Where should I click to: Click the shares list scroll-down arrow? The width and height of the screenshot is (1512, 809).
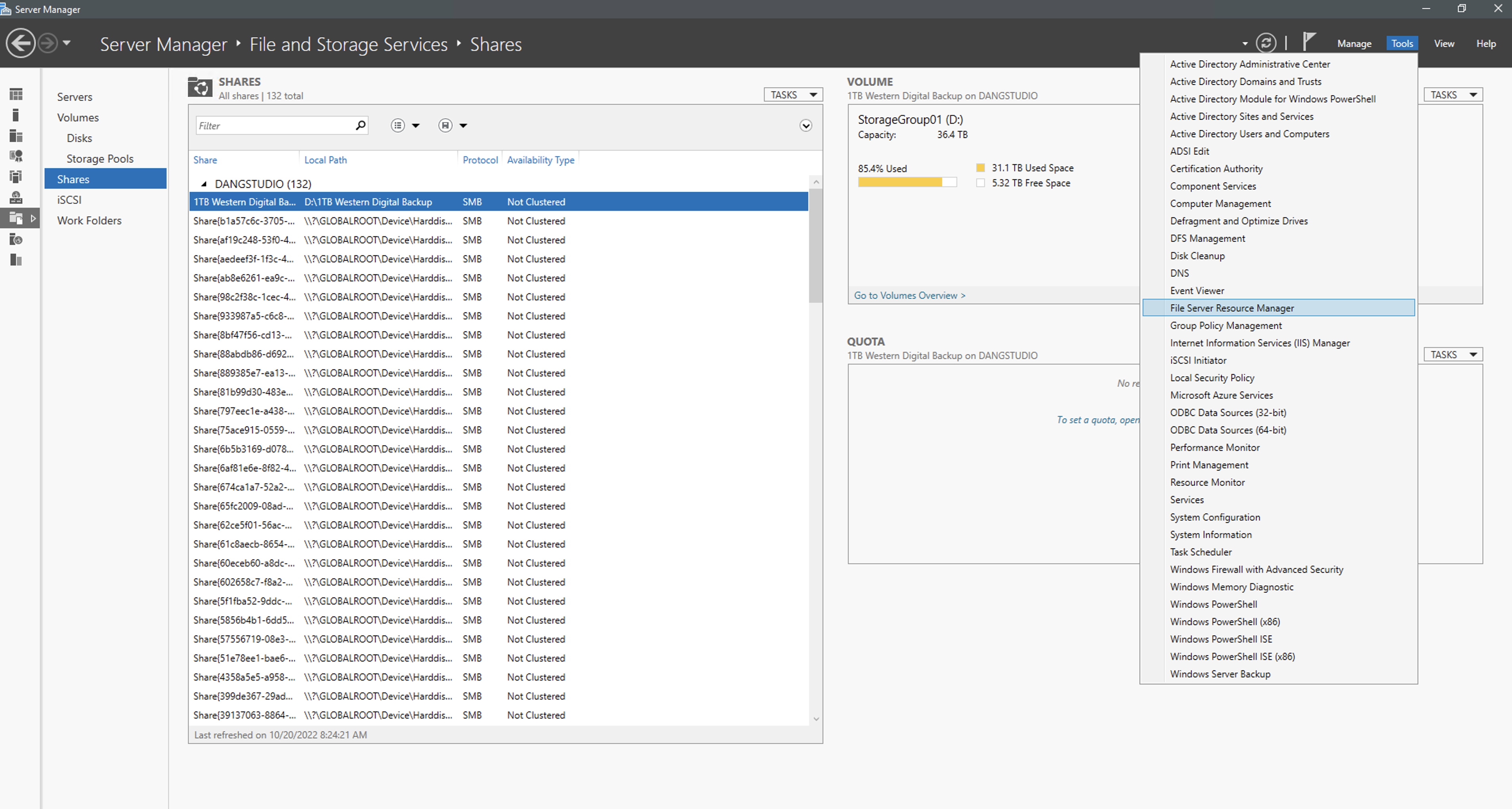pyautogui.click(x=815, y=719)
